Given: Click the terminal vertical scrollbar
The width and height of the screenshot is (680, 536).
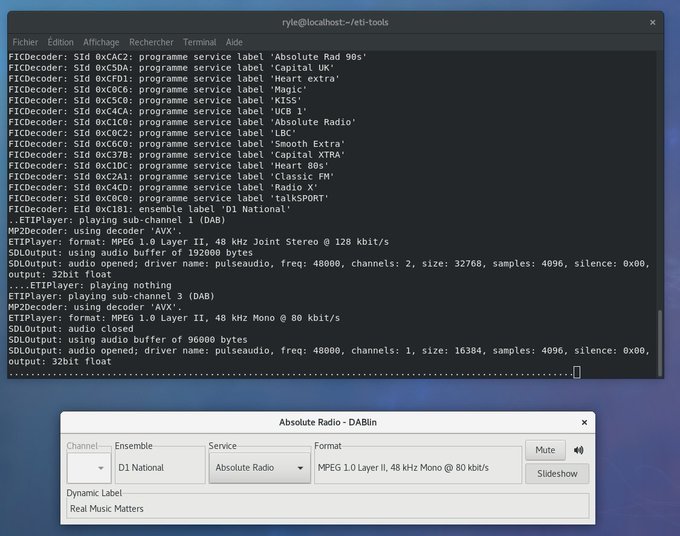Looking at the screenshot, I should (x=660, y=343).
